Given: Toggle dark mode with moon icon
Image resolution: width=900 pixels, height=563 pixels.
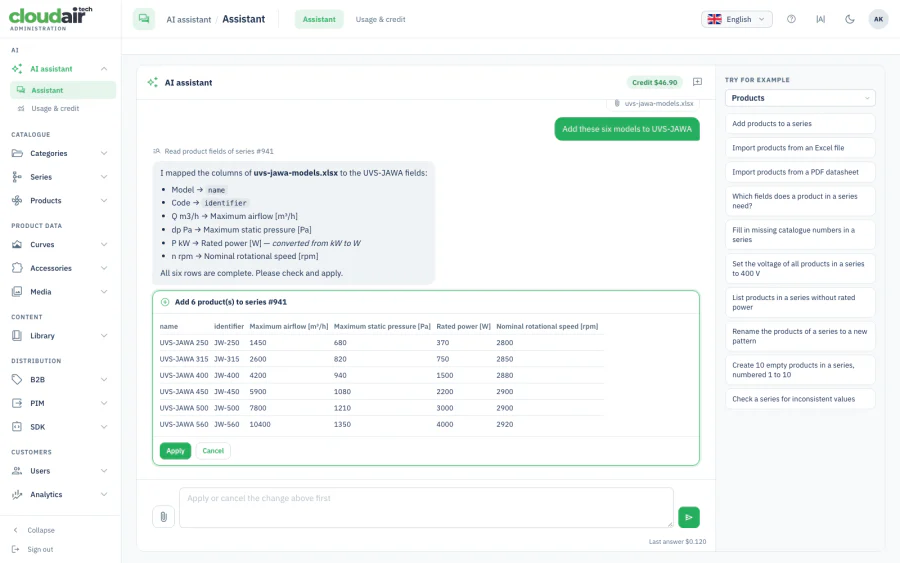Looking at the screenshot, I should pos(849,19).
